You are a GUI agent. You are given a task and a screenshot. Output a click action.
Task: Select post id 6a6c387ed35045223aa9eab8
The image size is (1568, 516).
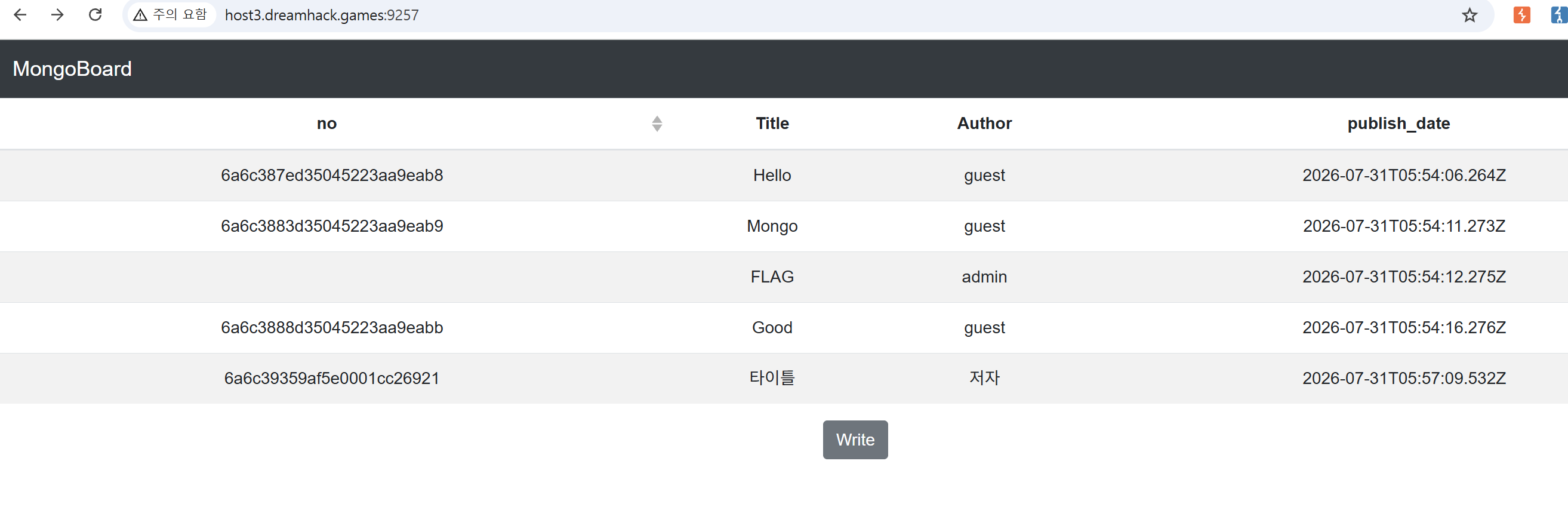pyautogui.click(x=332, y=176)
